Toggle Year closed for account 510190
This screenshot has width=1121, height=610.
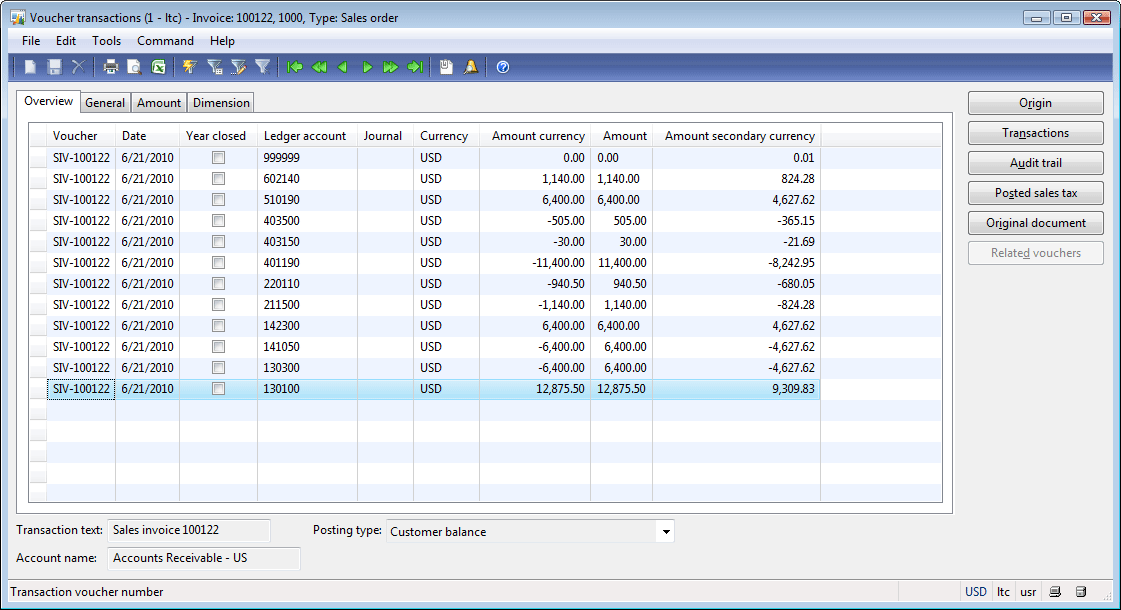[x=218, y=200]
